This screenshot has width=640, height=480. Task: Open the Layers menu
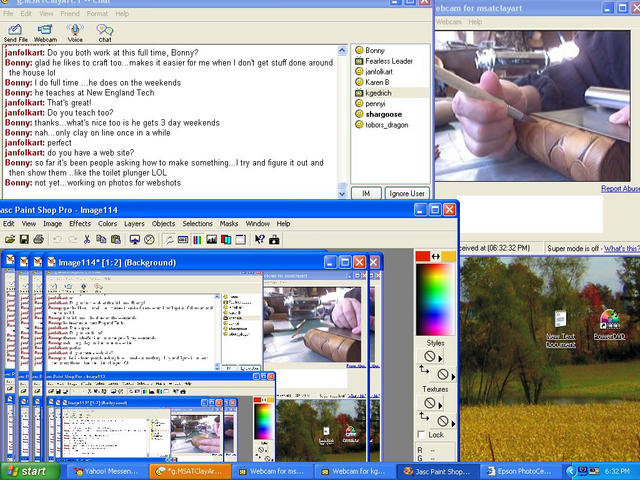[x=134, y=224]
